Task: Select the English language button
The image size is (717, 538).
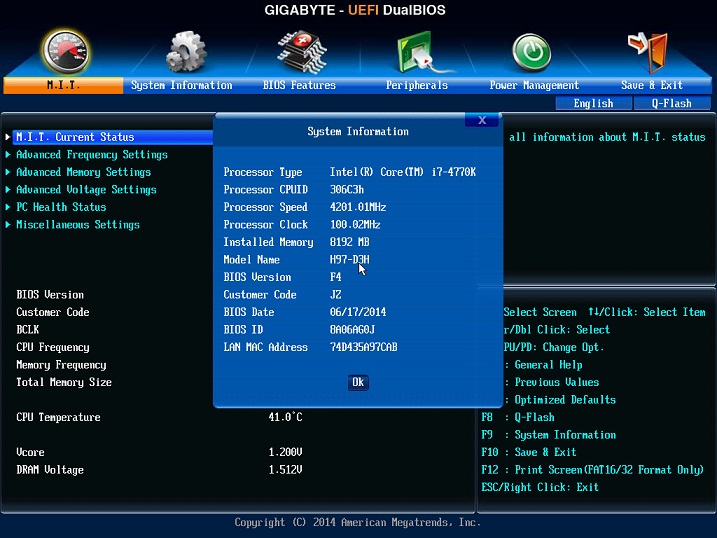Action: click(594, 103)
